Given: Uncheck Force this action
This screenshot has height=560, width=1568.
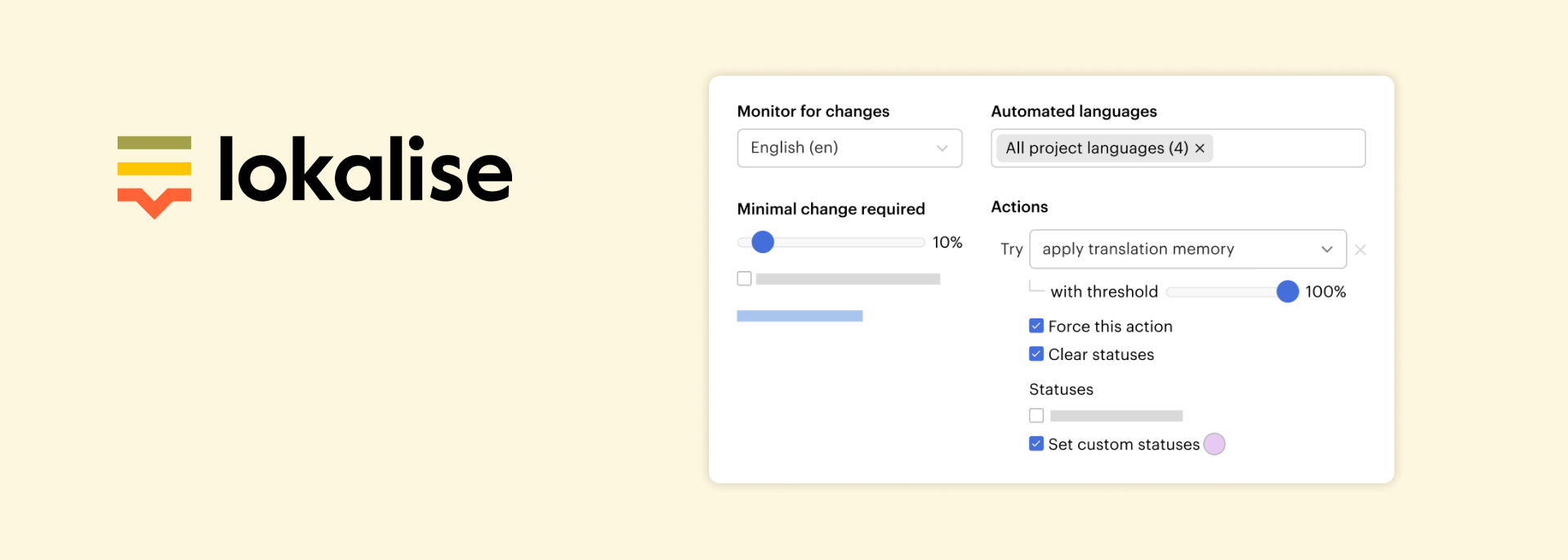Looking at the screenshot, I should pyautogui.click(x=1036, y=326).
